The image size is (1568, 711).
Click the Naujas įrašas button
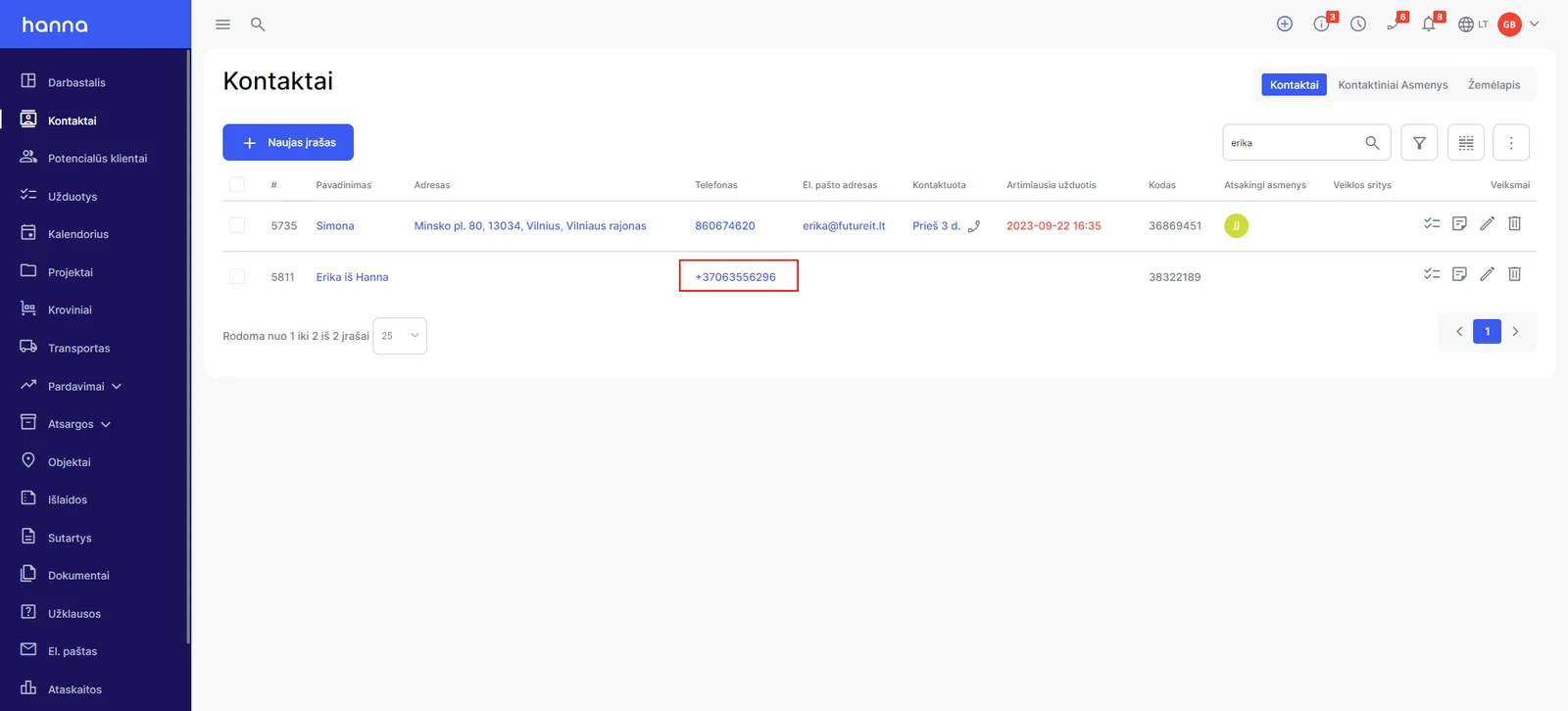click(288, 143)
